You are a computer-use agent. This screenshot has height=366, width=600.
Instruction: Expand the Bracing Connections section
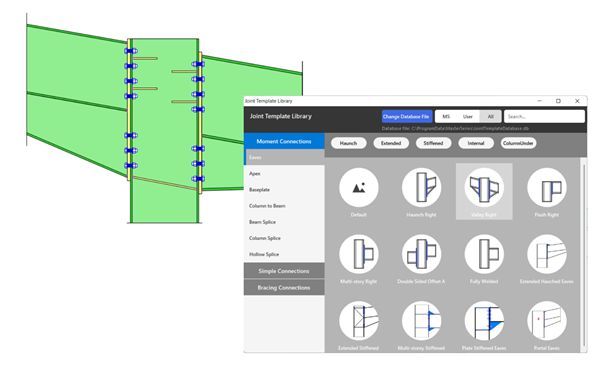click(284, 288)
